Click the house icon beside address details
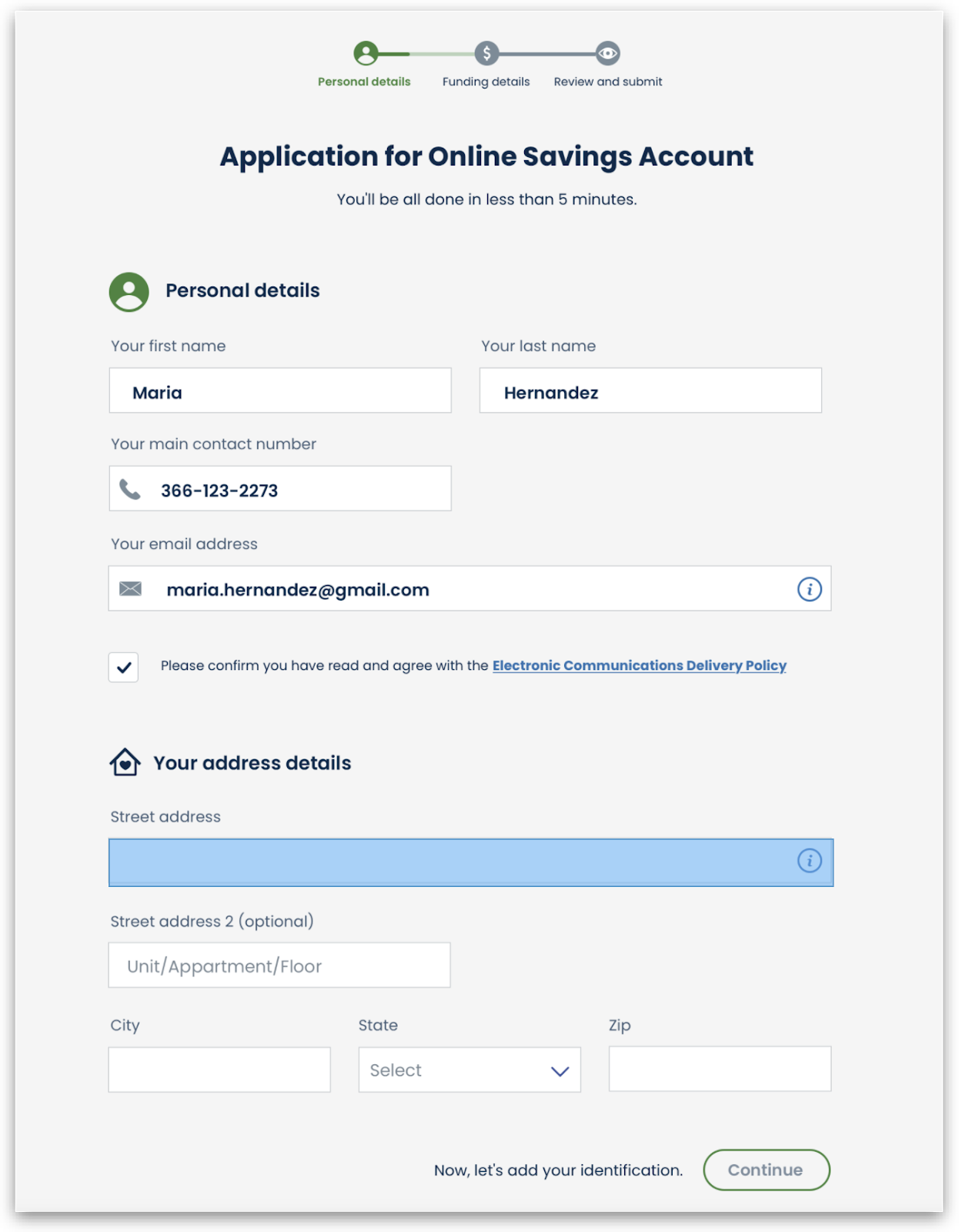Screen dimensions: 959x1232 tap(125, 762)
